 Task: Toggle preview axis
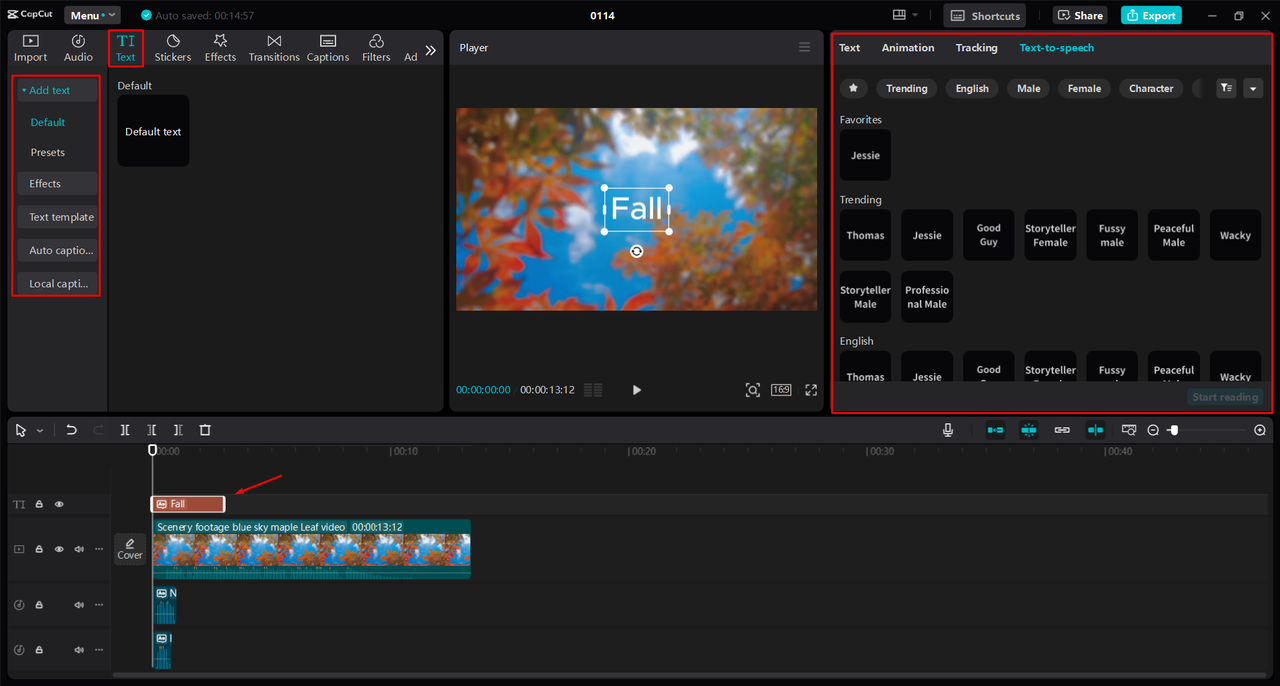[1096, 430]
